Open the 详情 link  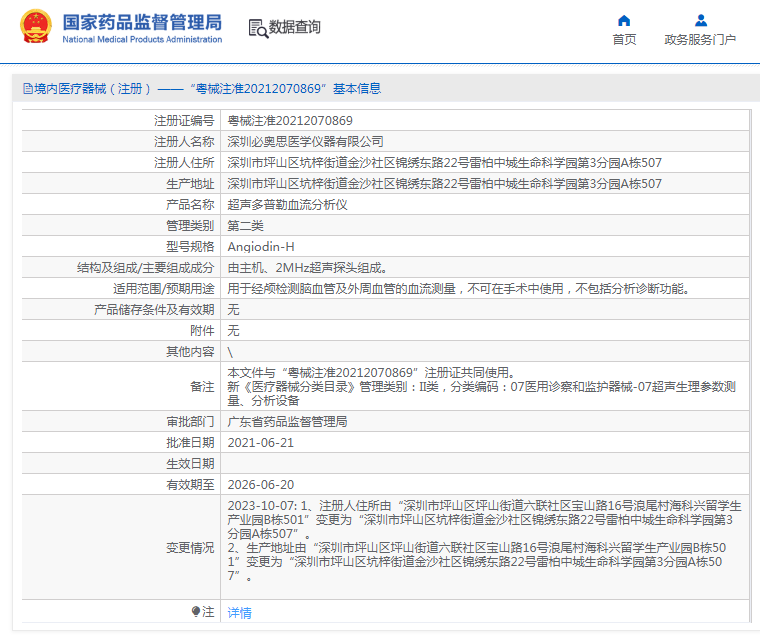click(x=239, y=613)
